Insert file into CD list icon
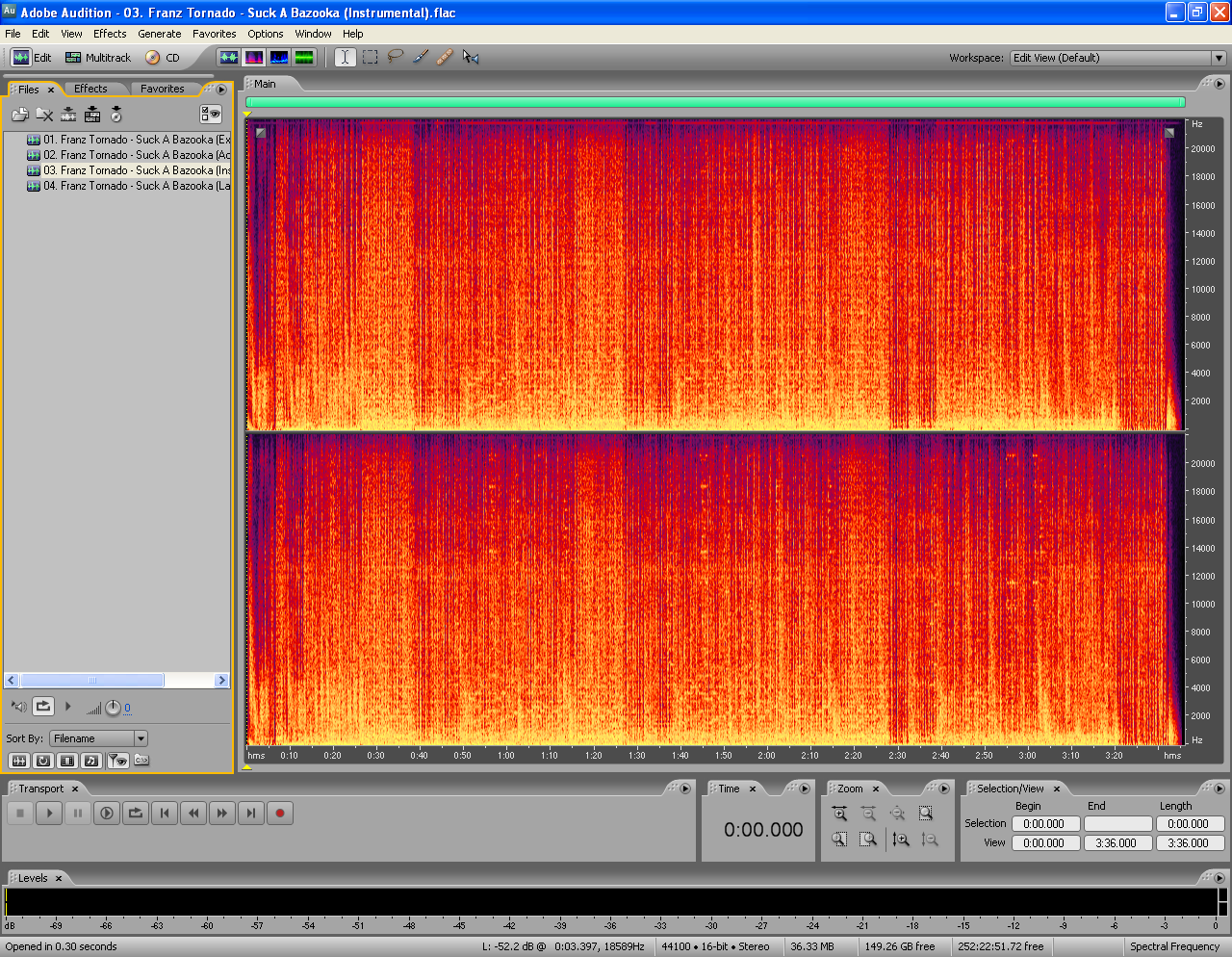The image size is (1232, 957). point(116,115)
